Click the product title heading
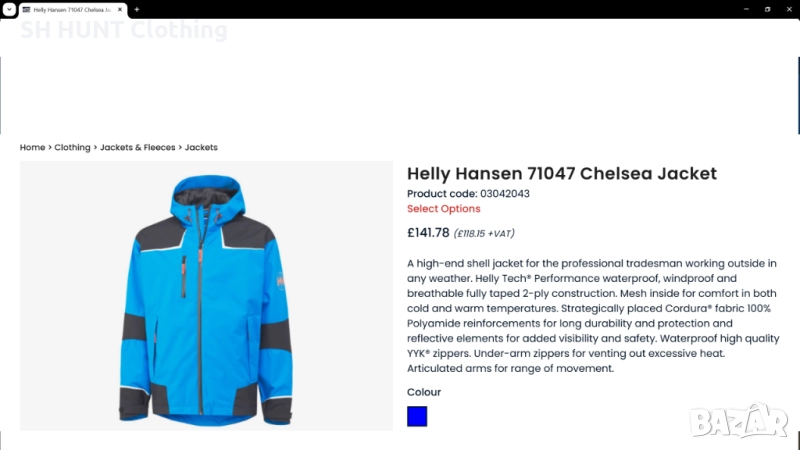The image size is (800, 450). click(x=562, y=173)
